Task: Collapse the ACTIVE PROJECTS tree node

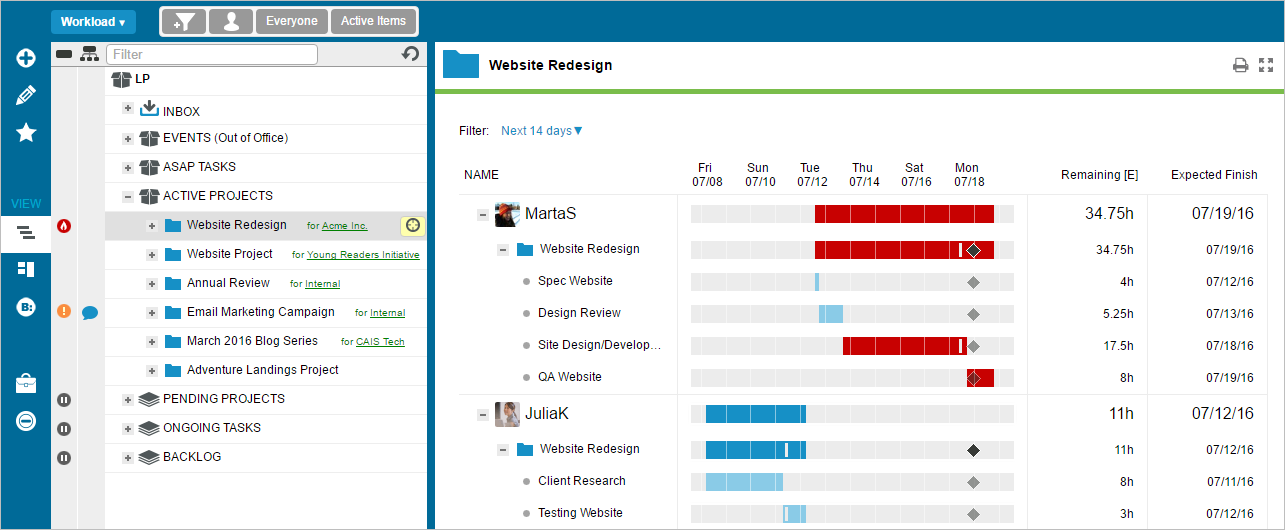Action: pos(128,196)
